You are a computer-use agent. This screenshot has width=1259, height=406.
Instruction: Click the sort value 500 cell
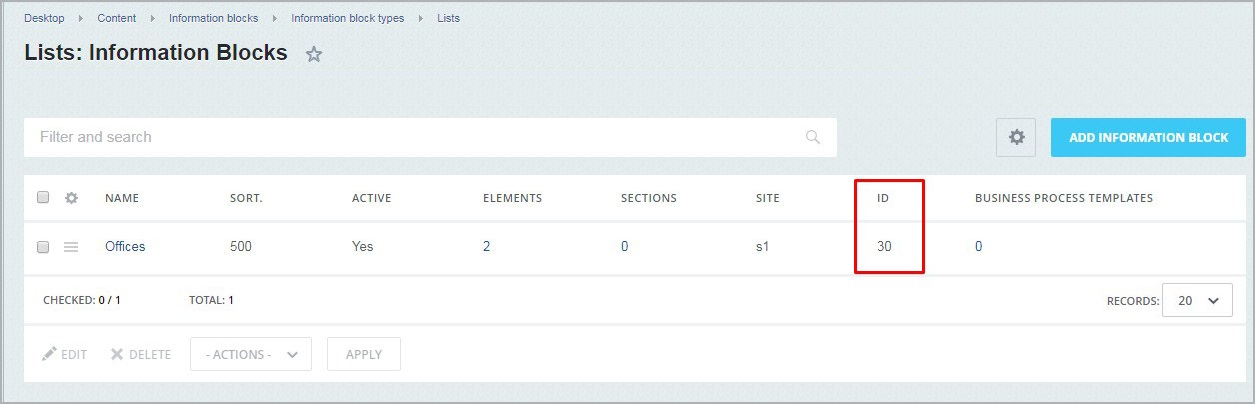pyautogui.click(x=241, y=246)
